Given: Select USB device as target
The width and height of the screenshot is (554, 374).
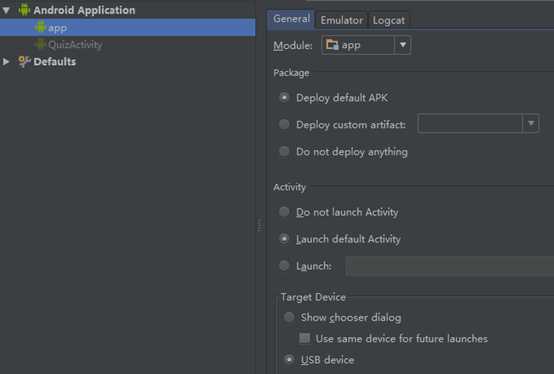Looking at the screenshot, I should 289,360.
